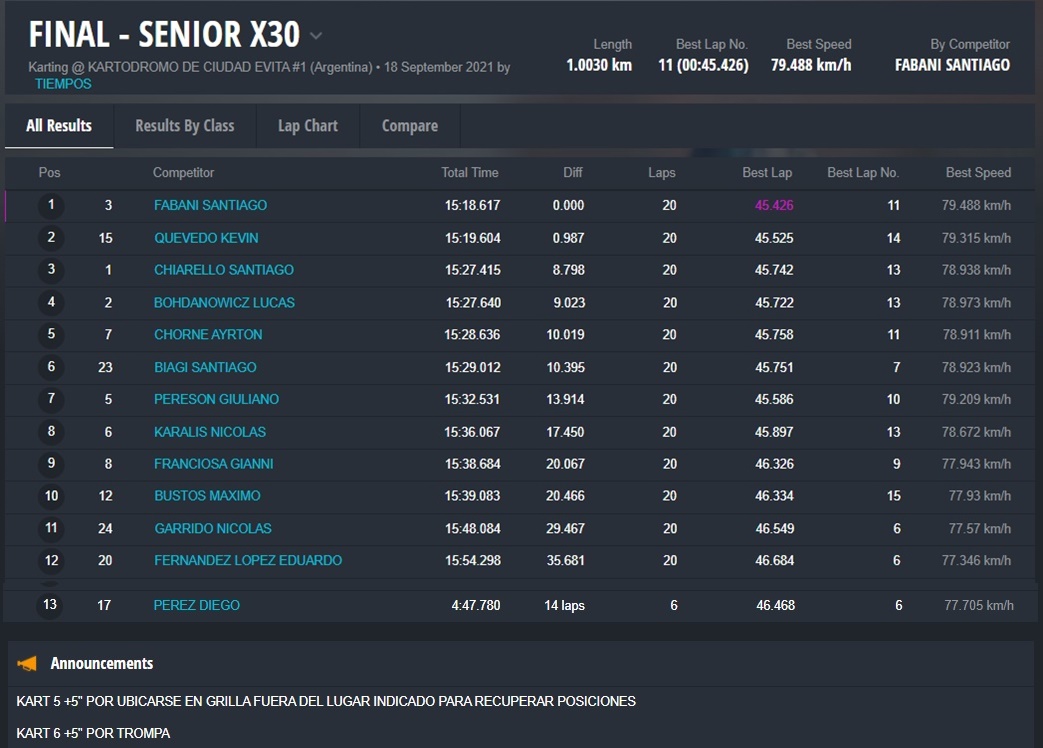Click the position 1 circle badge

pos(51,206)
